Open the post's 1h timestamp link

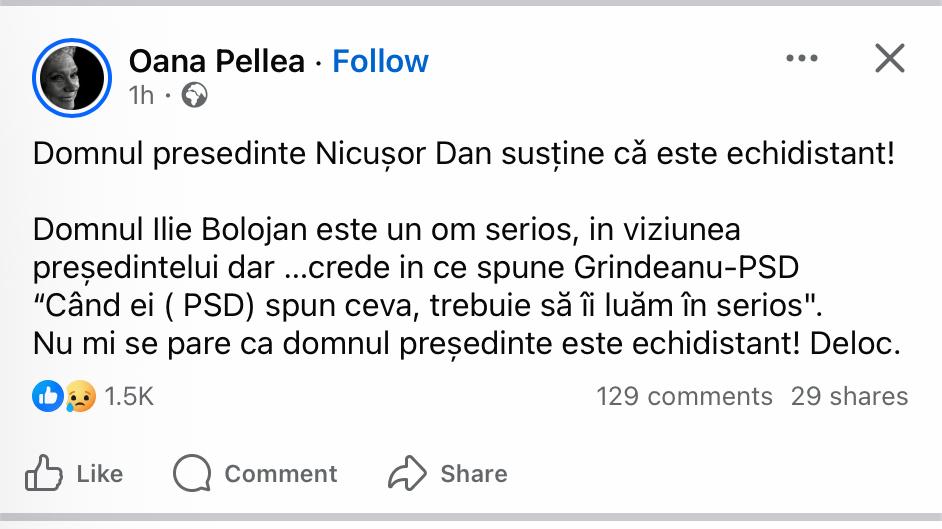point(142,95)
